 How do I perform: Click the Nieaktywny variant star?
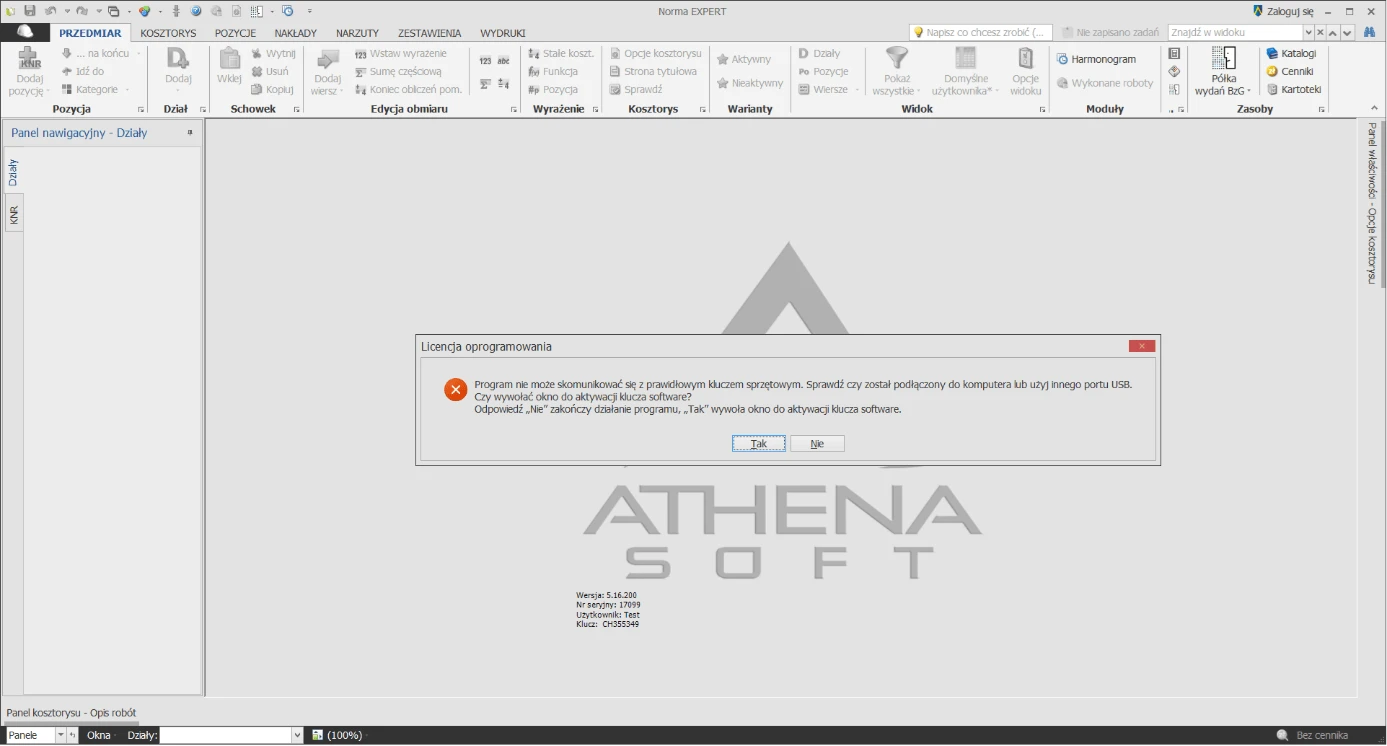click(x=722, y=83)
